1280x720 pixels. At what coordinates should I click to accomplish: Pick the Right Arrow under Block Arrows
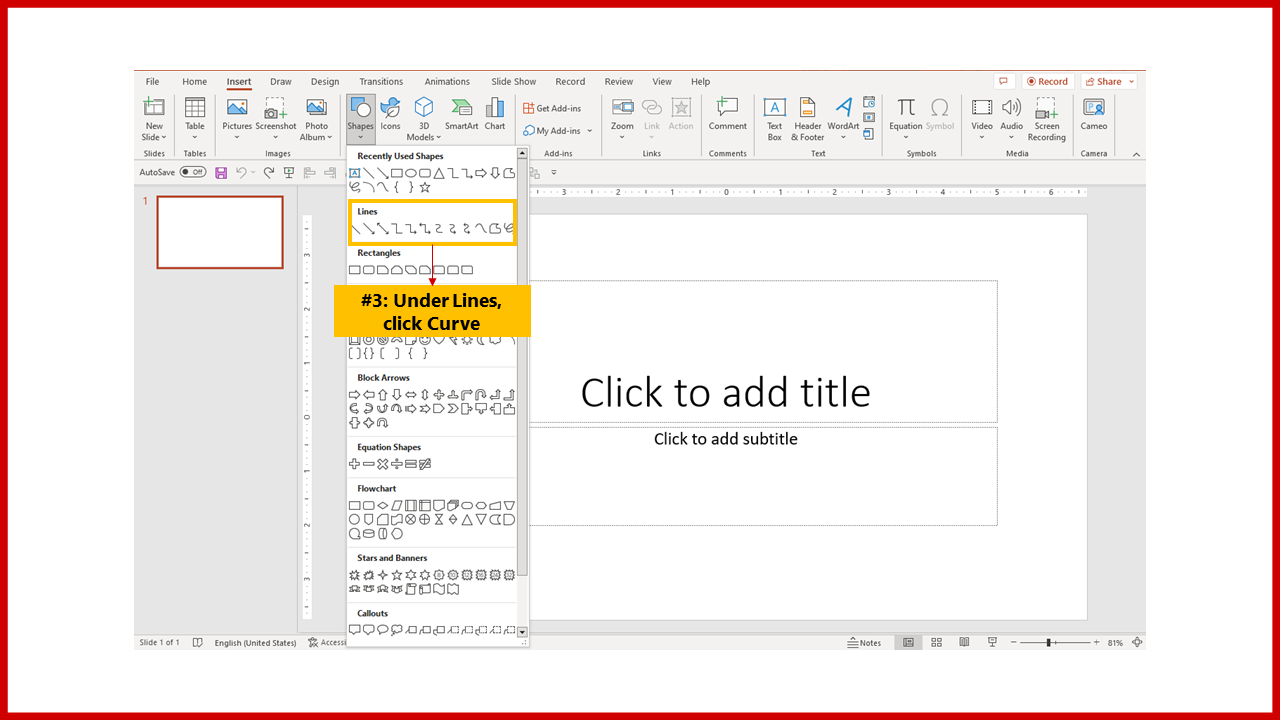point(354,395)
